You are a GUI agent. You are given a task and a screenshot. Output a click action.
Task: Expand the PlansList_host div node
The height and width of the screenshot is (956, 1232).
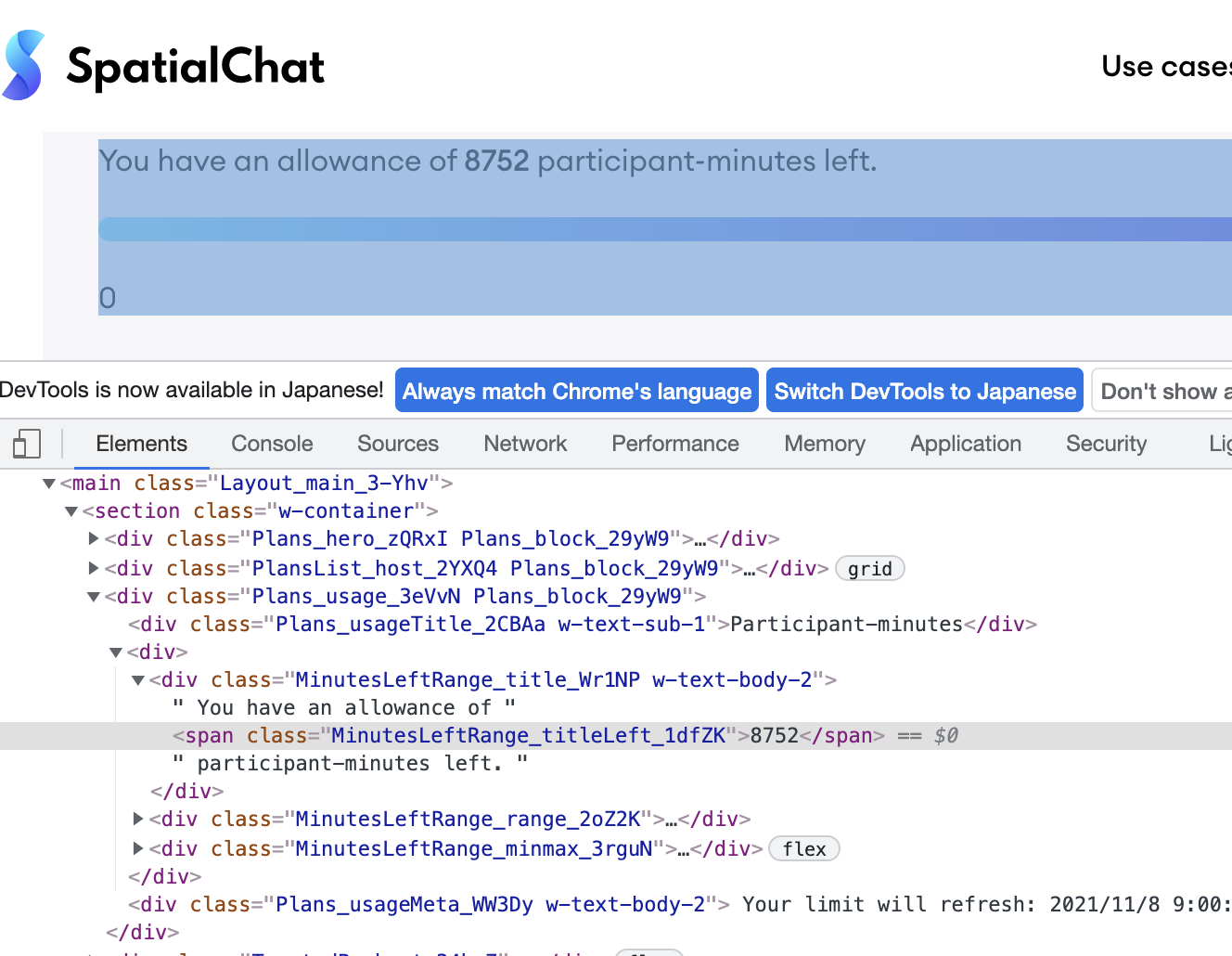94,568
